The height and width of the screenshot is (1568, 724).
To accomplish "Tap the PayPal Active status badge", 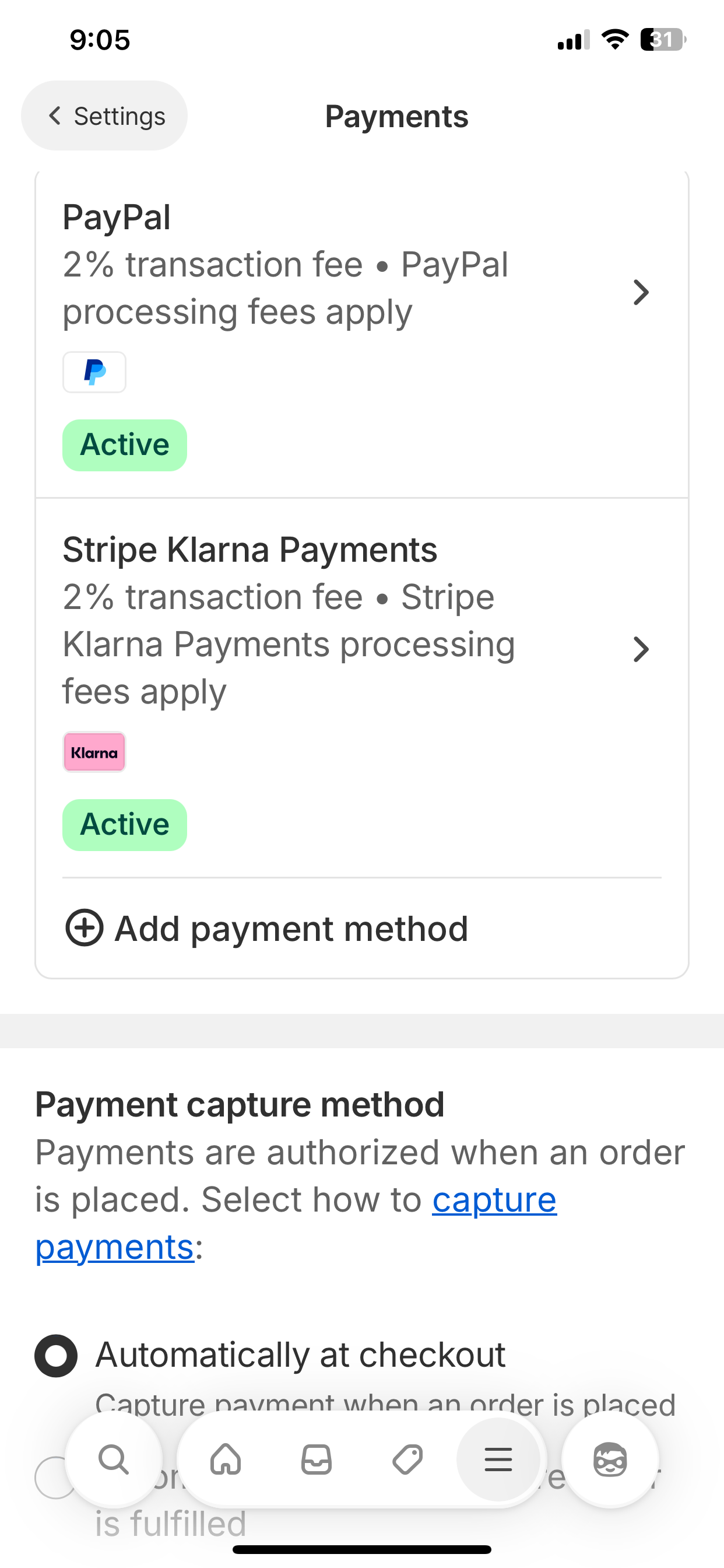I will pyautogui.click(x=125, y=445).
